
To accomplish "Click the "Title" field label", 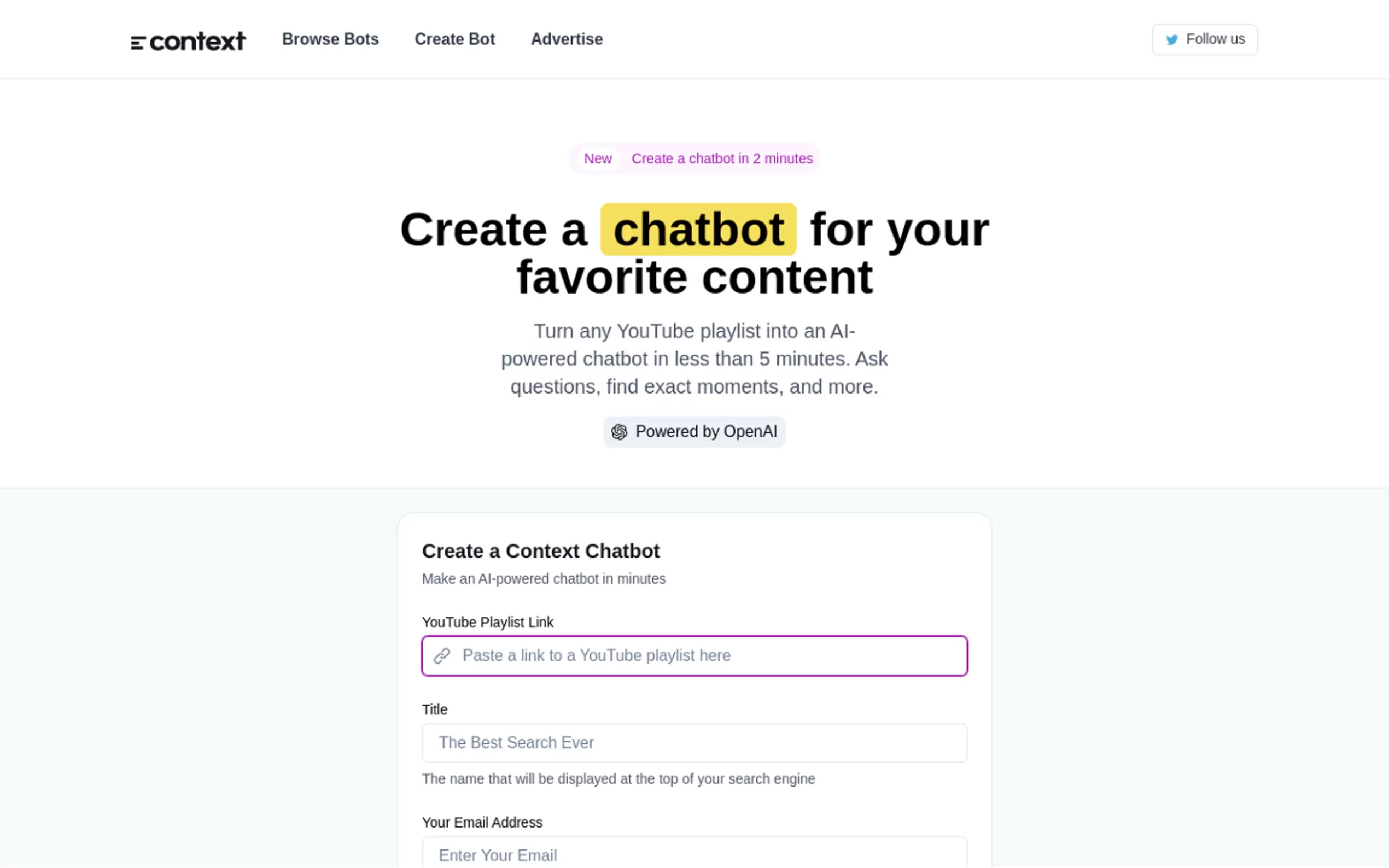I will pos(434,709).
